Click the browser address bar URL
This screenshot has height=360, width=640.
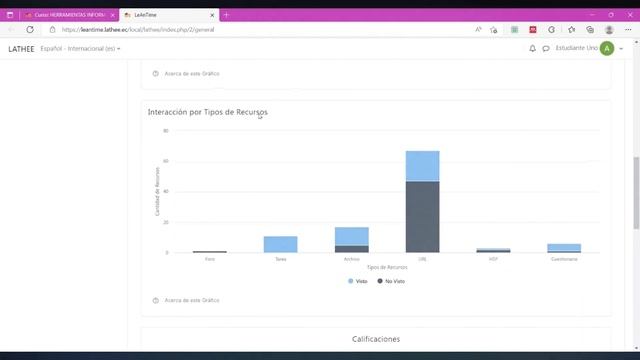pos(138,30)
